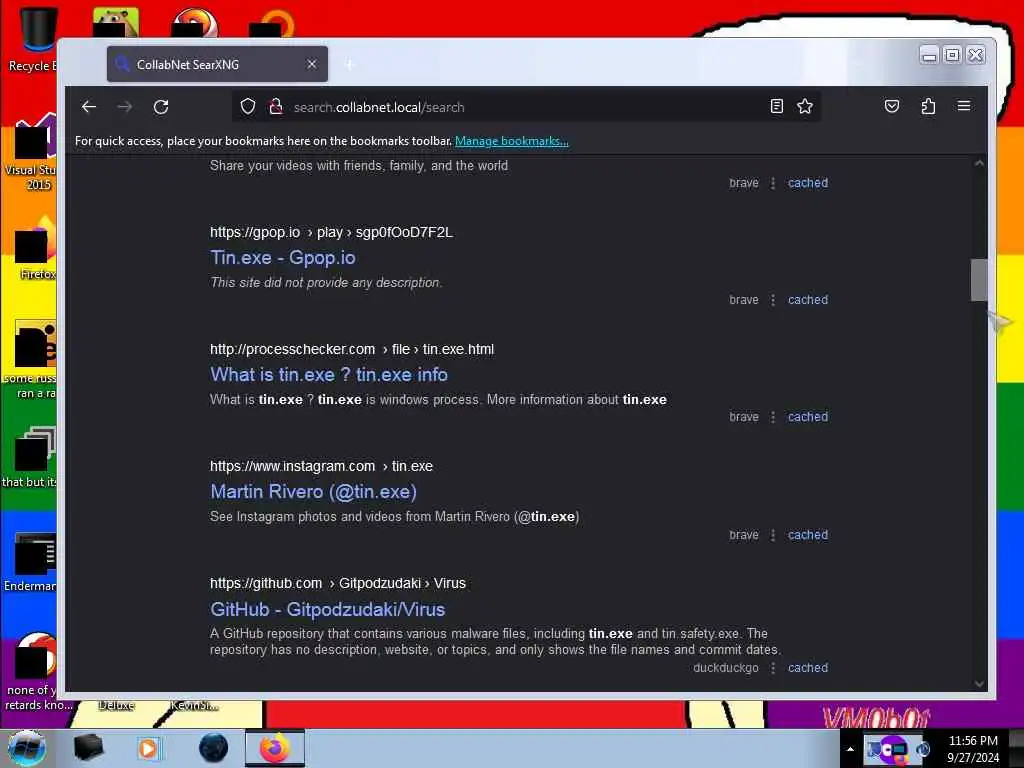
Task: Close the CollabNet SearXNG tab
Action: 312,64
